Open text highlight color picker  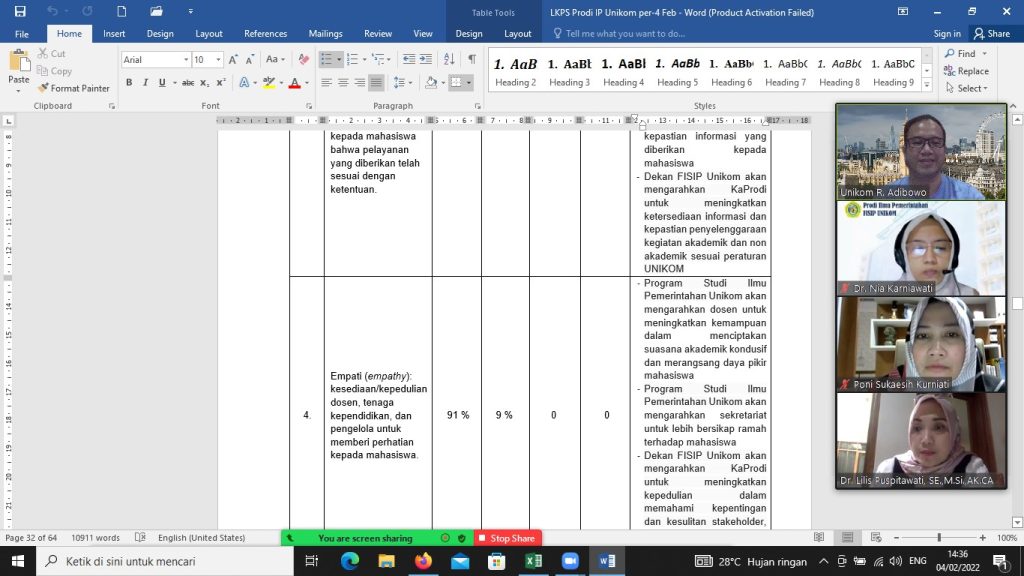point(272,82)
